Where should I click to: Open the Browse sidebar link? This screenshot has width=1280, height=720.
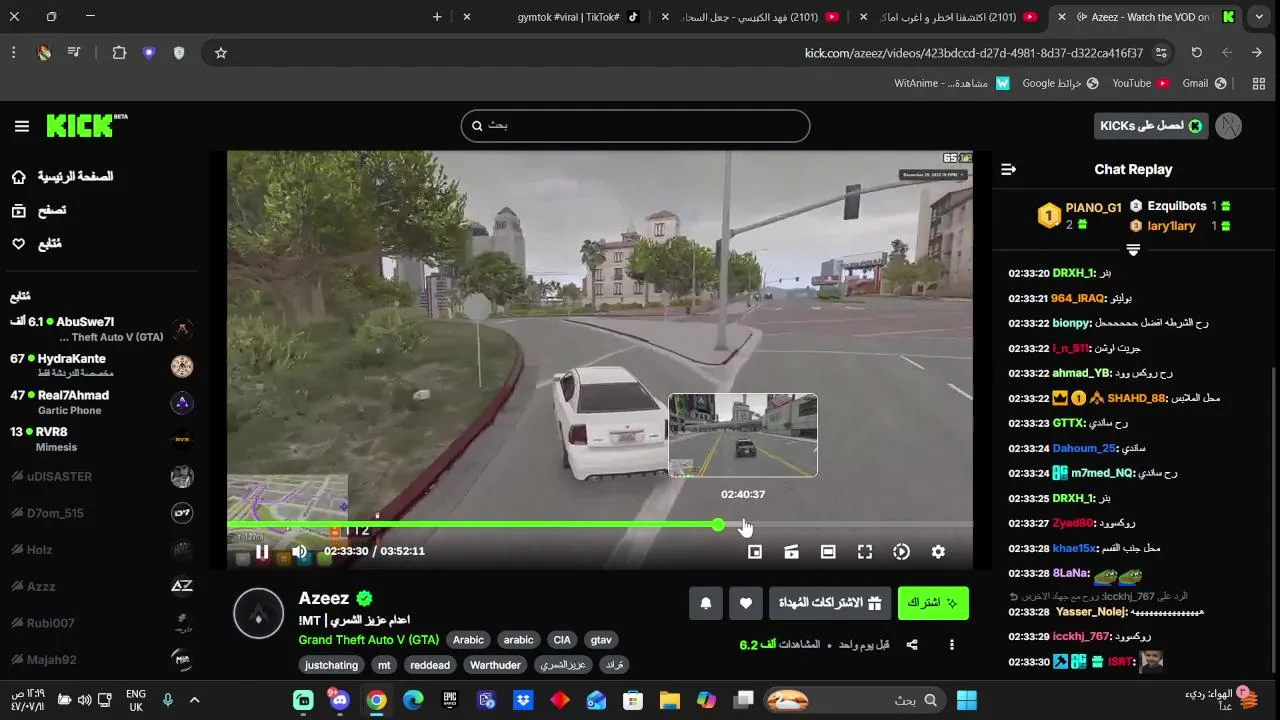(x=38, y=210)
